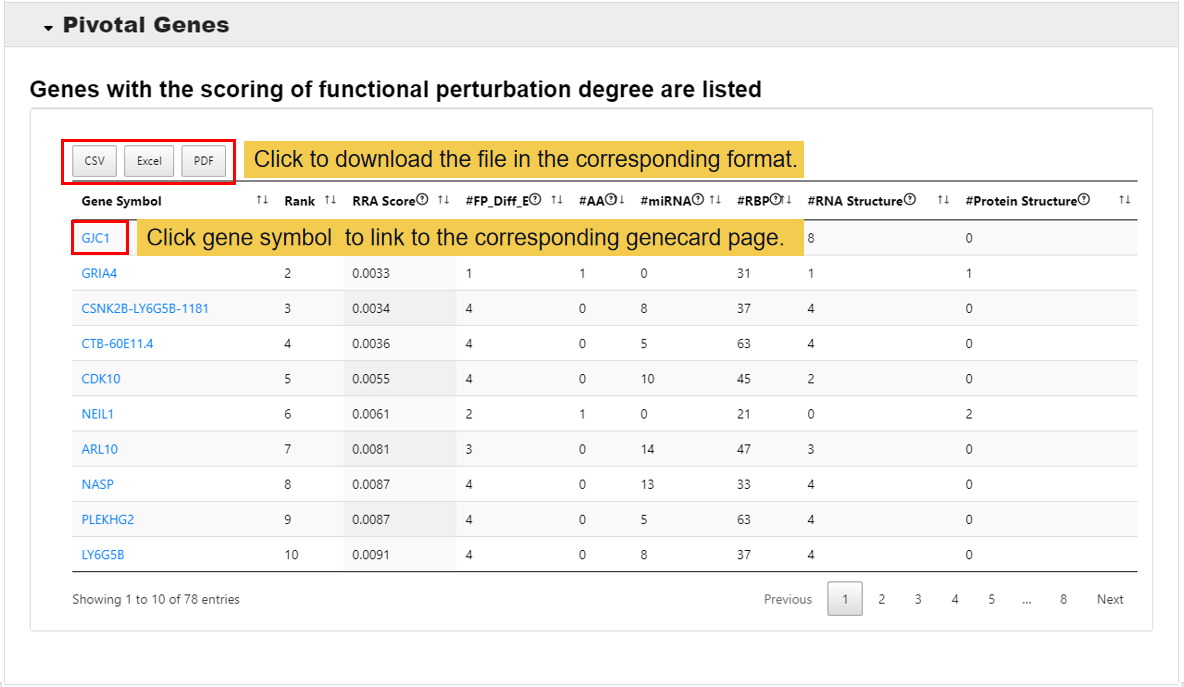Go to page 2 of results
The height and width of the screenshot is (687, 1184).
[881, 600]
